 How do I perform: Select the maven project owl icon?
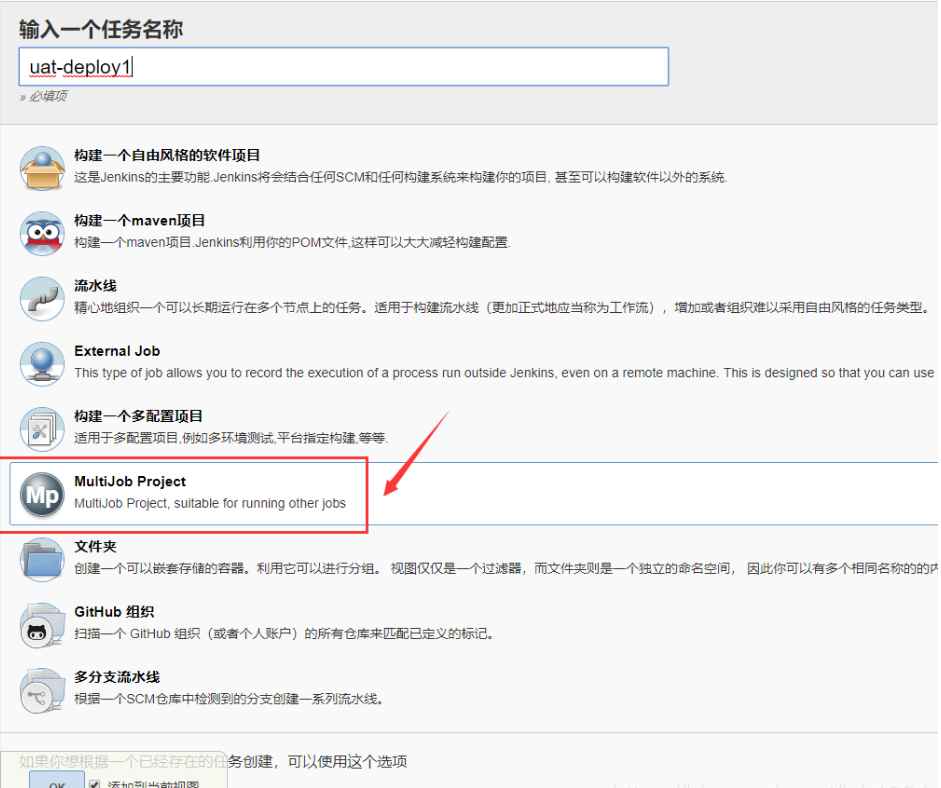coord(42,233)
